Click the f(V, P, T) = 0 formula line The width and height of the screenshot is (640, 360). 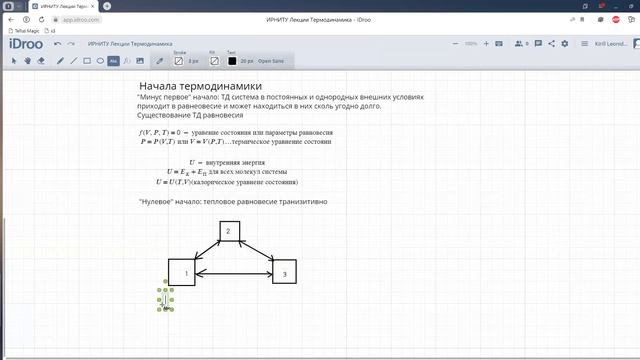(x=236, y=133)
